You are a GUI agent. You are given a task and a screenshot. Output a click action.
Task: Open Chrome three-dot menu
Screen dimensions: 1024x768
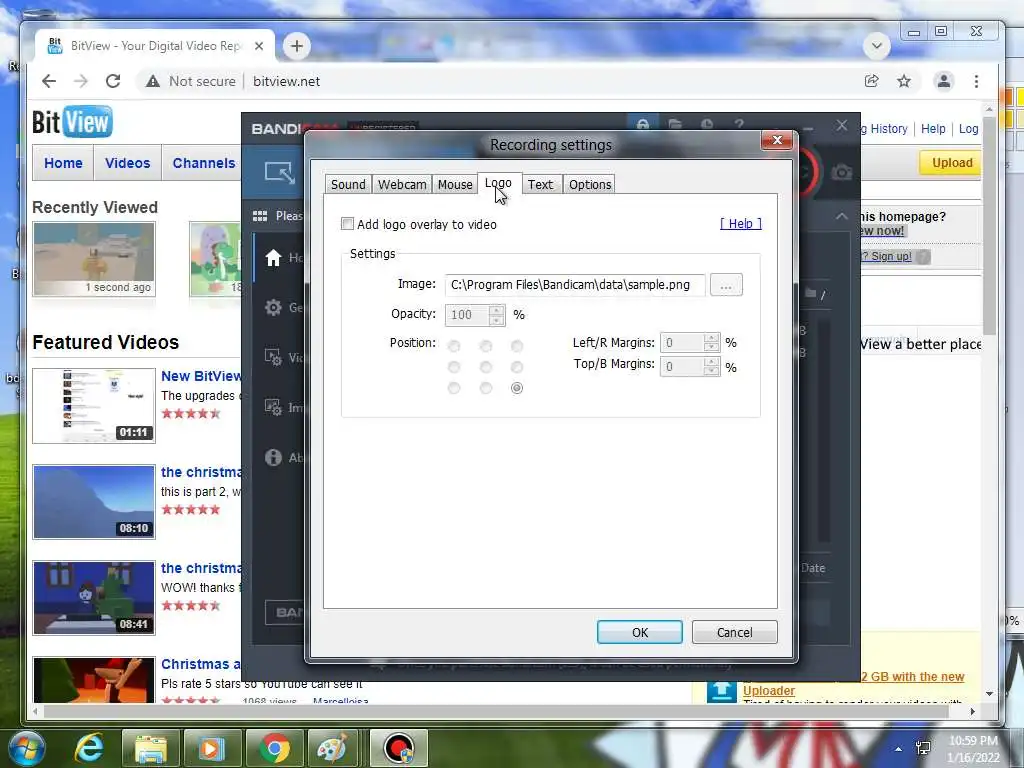tap(976, 81)
